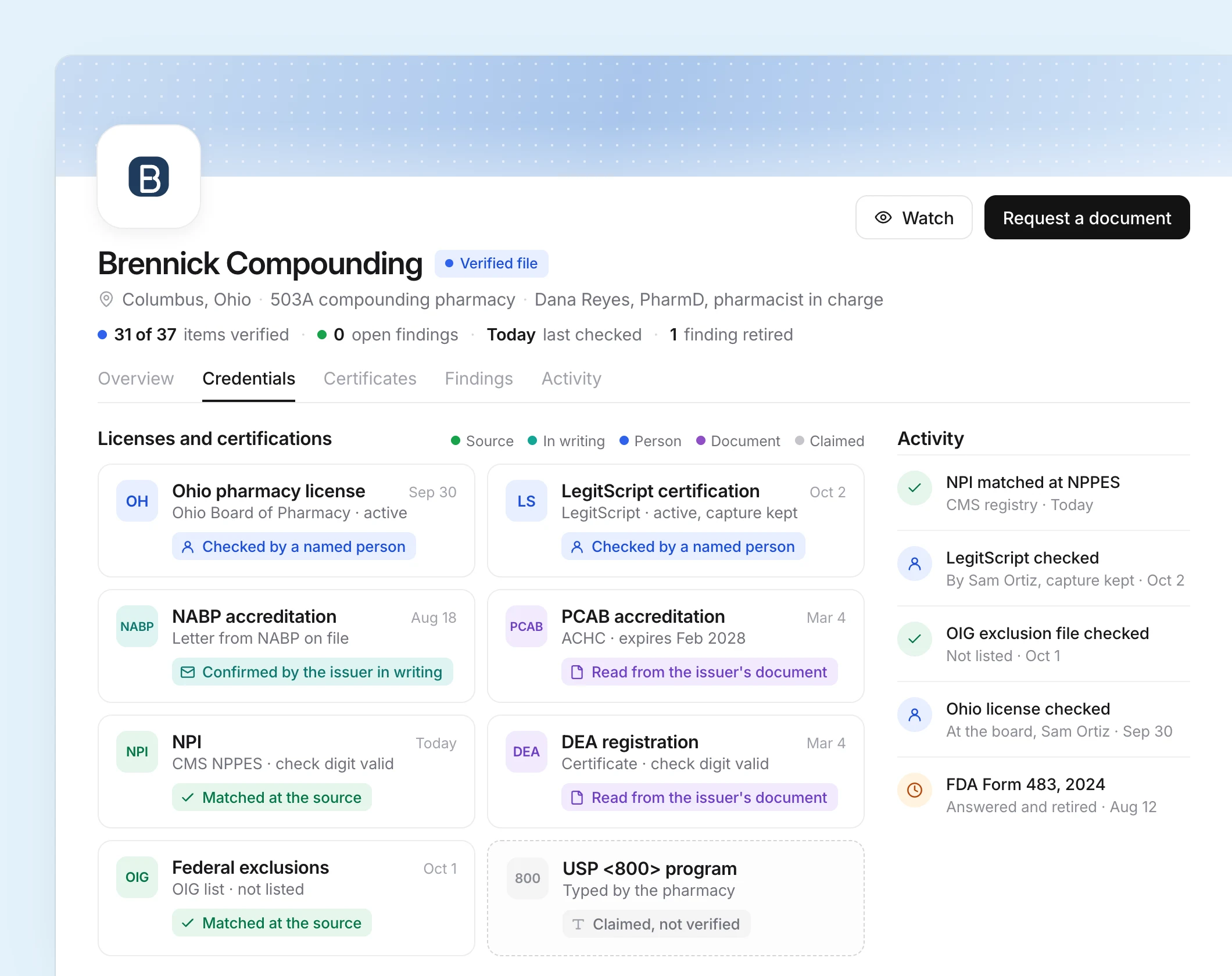The width and height of the screenshot is (1232, 976).
Task: Click the LS badge on LegitScript certification
Action: [x=527, y=501]
